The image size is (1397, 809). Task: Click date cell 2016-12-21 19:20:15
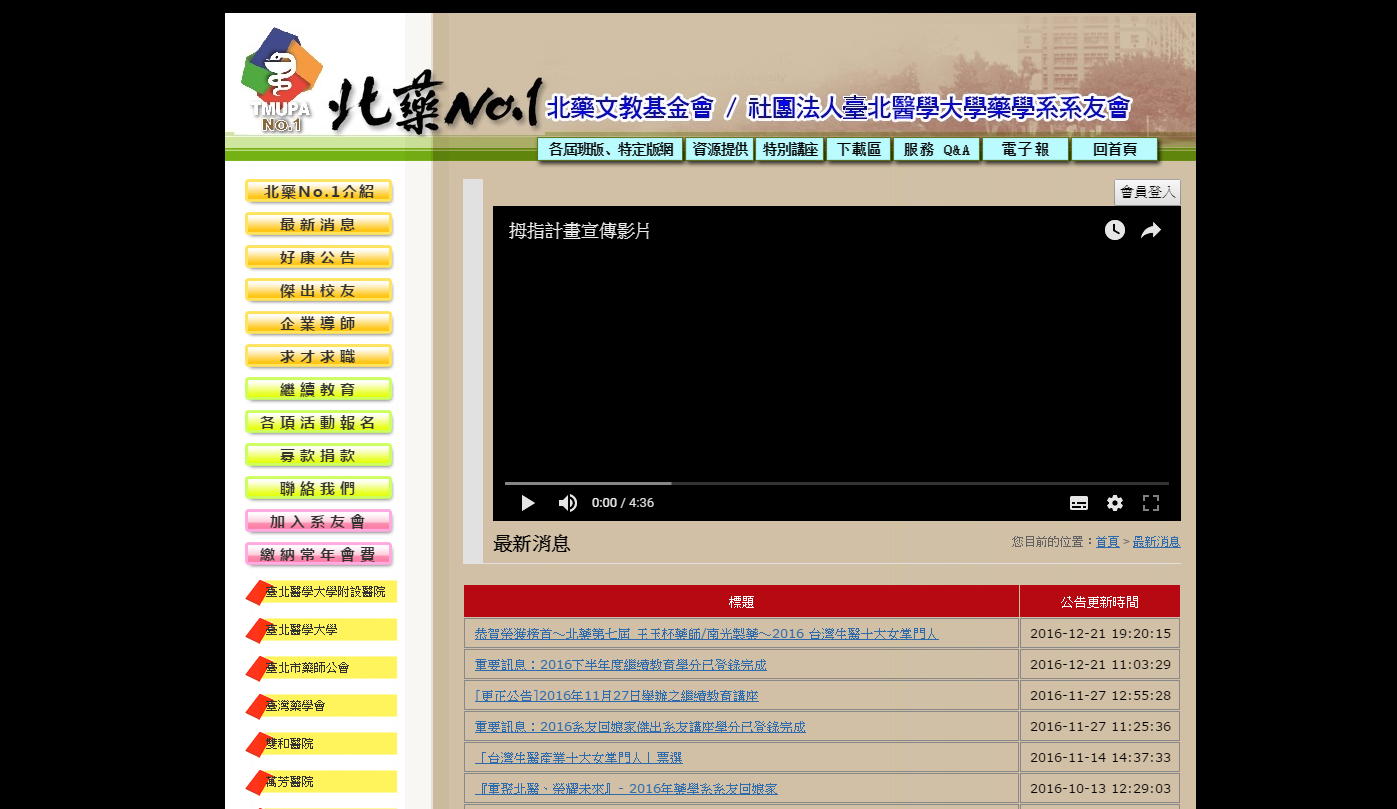point(1100,634)
